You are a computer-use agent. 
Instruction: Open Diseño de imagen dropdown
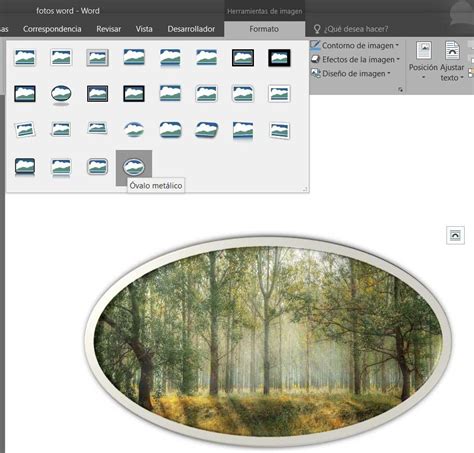pyautogui.click(x=351, y=73)
